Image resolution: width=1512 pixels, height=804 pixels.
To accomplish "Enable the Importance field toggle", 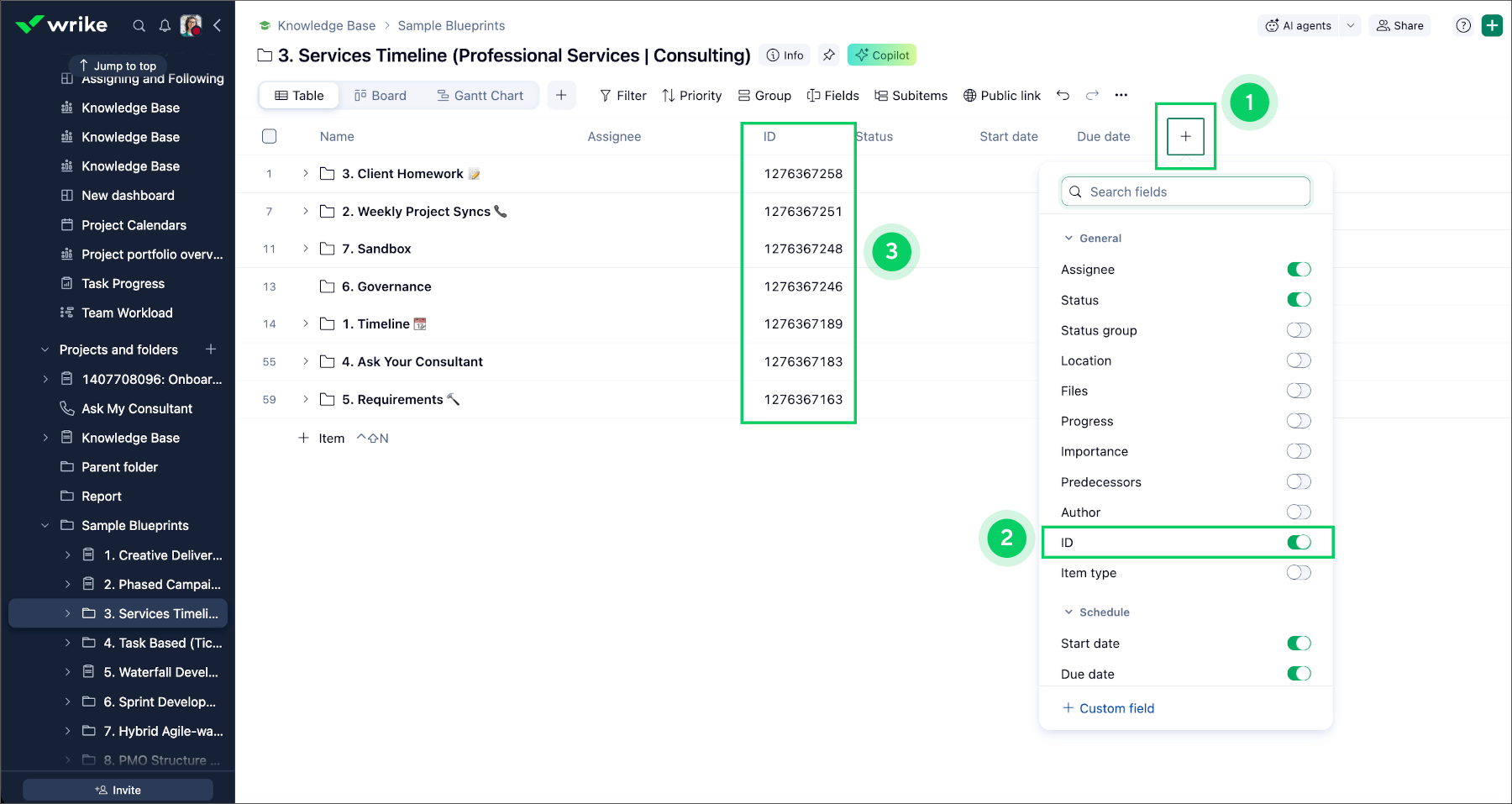I will (1299, 451).
